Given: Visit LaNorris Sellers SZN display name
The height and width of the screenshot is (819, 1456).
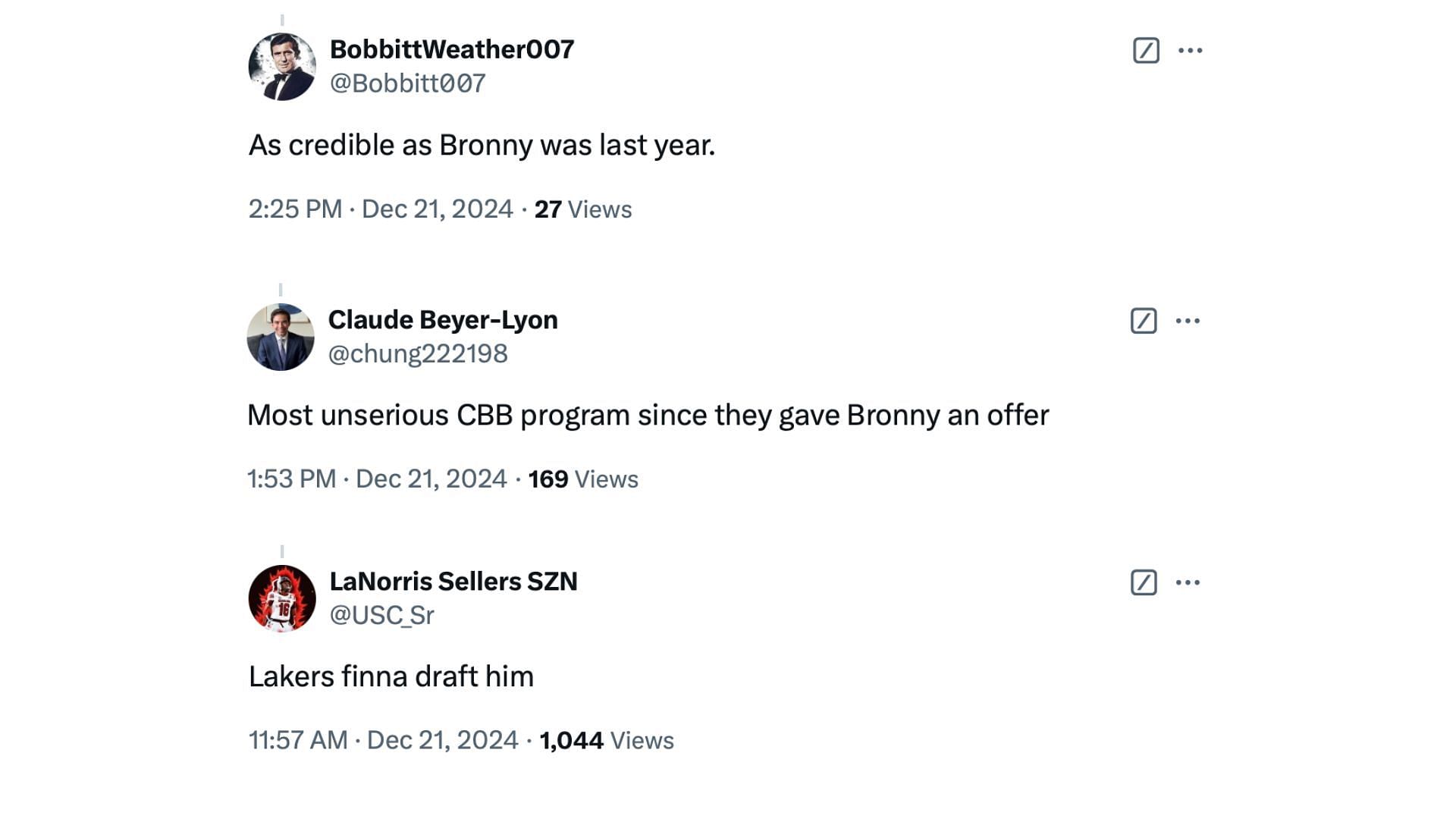Looking at the screenshot, I should point(453,582).
